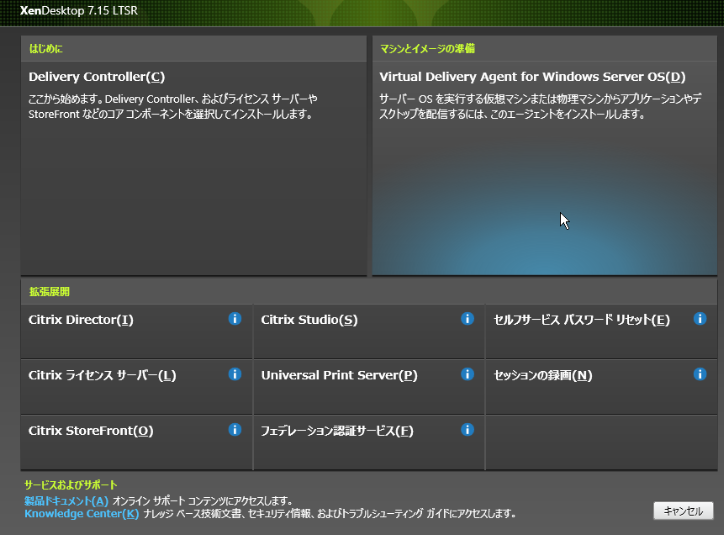Viewport: 724px width, 535px height.
Task: Select セルフサービス パスワード リセット(E) tile
Action: tap(602, 331)
